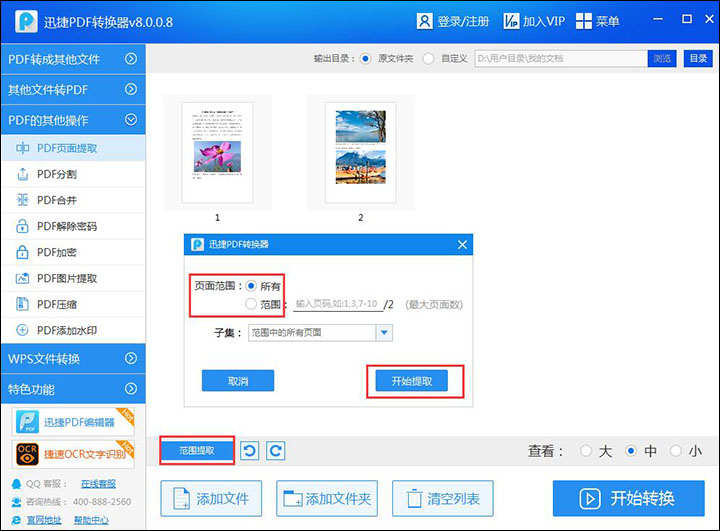The image size is (720, 531).
Task: Click 浏览 browse button
Action: tap(662, 59)
